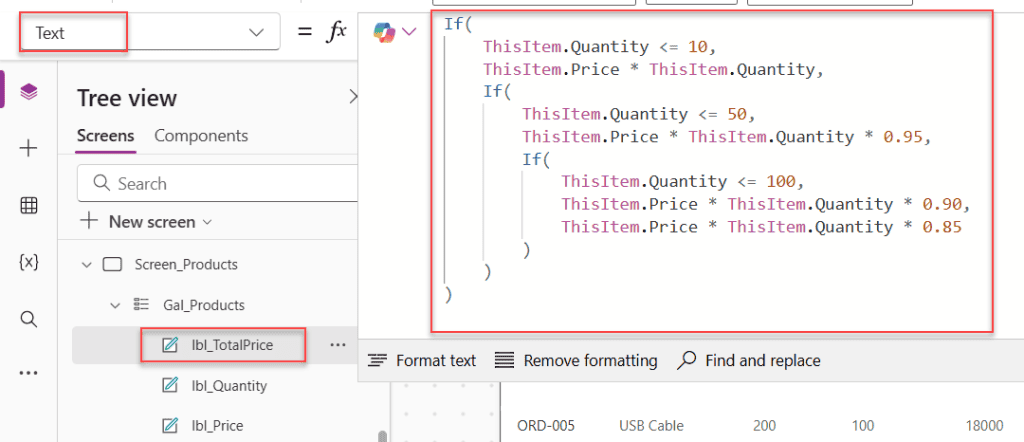
Task: Switch to the Components tab
Action: [x=201, y=136]
